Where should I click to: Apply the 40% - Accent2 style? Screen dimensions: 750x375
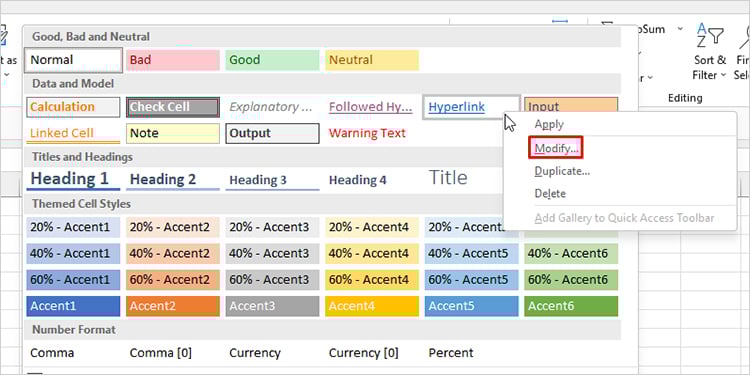173,254
